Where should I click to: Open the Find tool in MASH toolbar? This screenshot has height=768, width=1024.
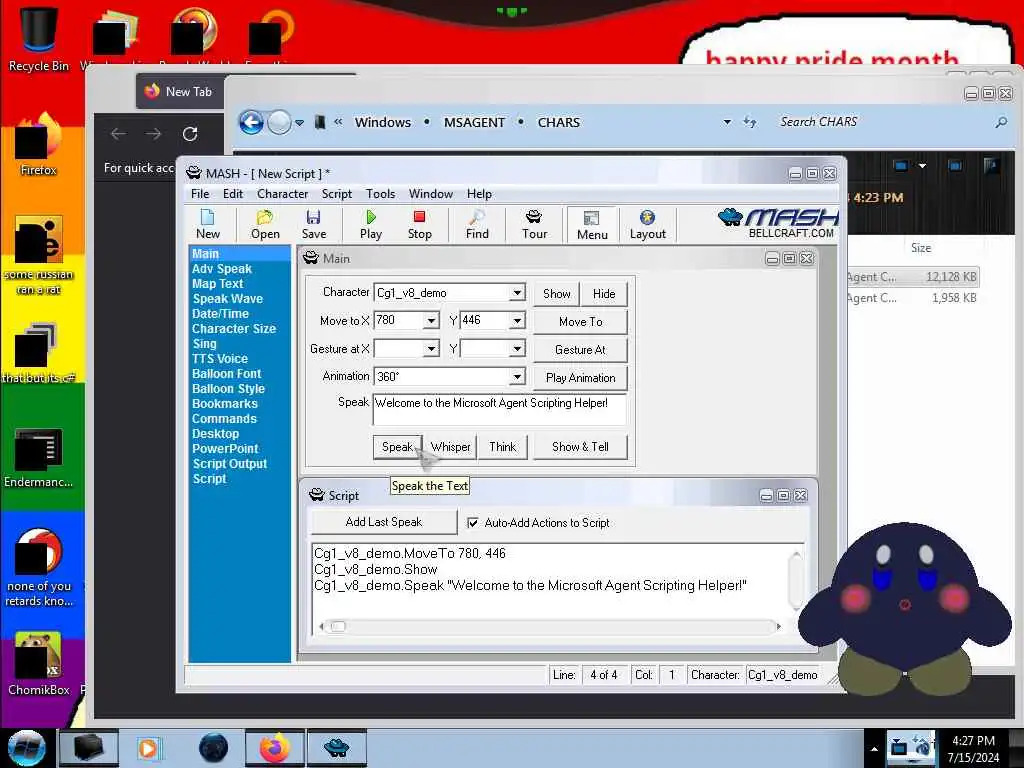(x=477, y=225)
